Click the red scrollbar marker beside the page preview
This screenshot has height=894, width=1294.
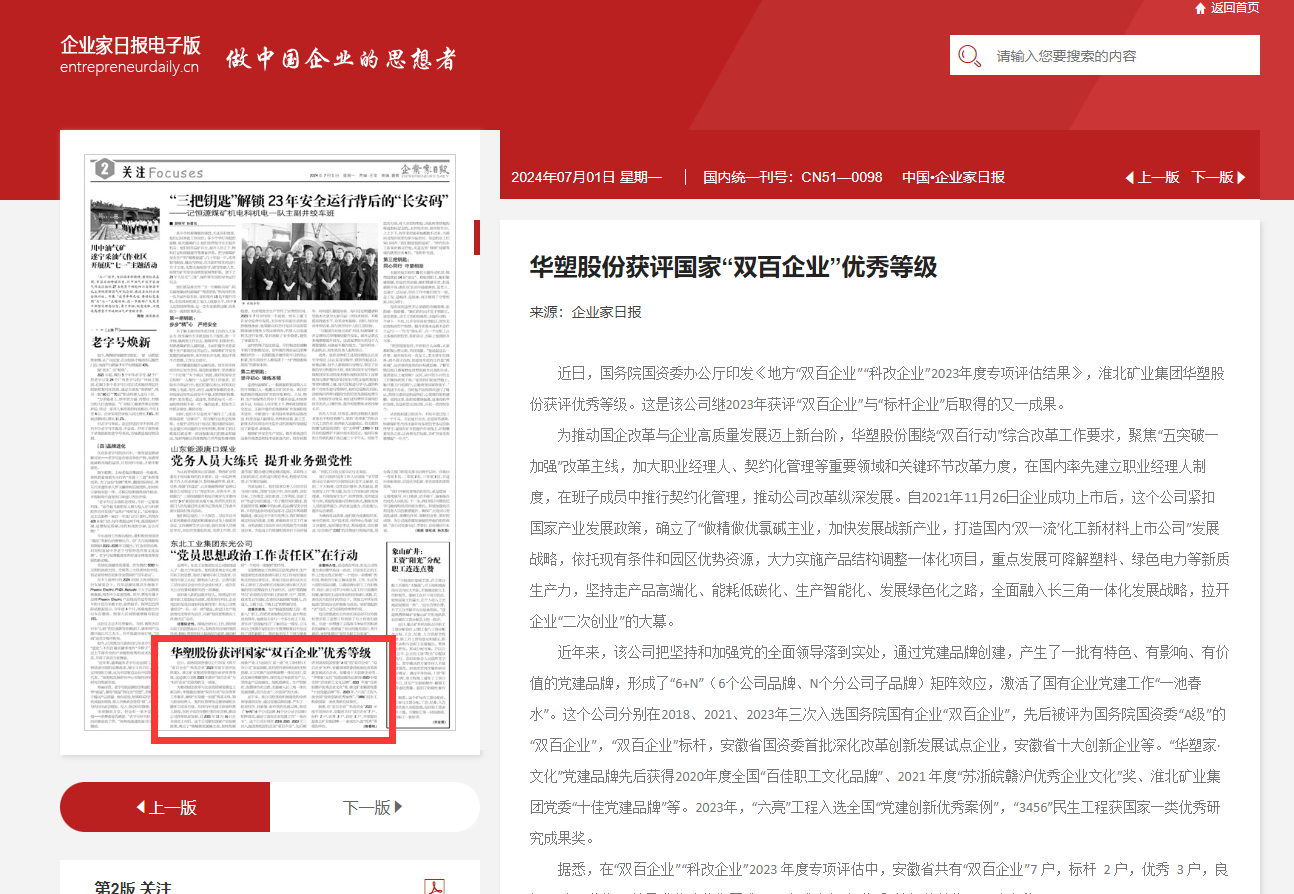pyautogui.click(x=477, y=237)
